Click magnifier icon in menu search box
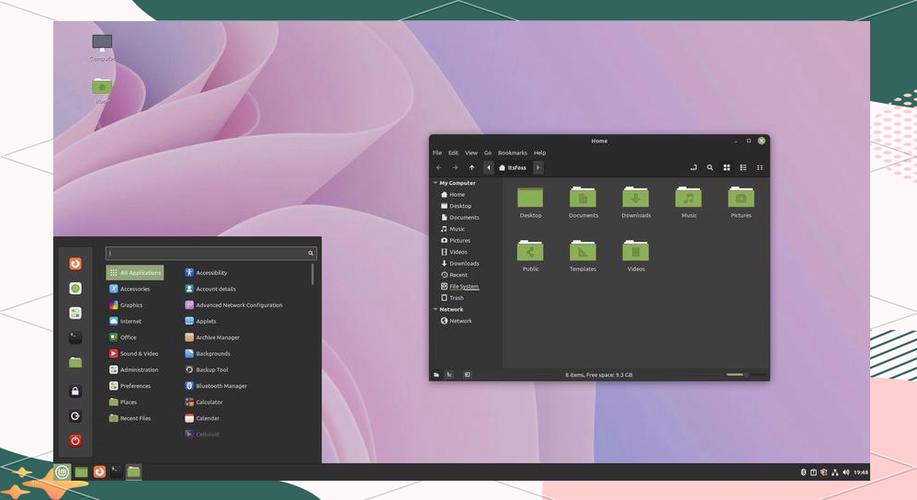 tap(311, 253)
